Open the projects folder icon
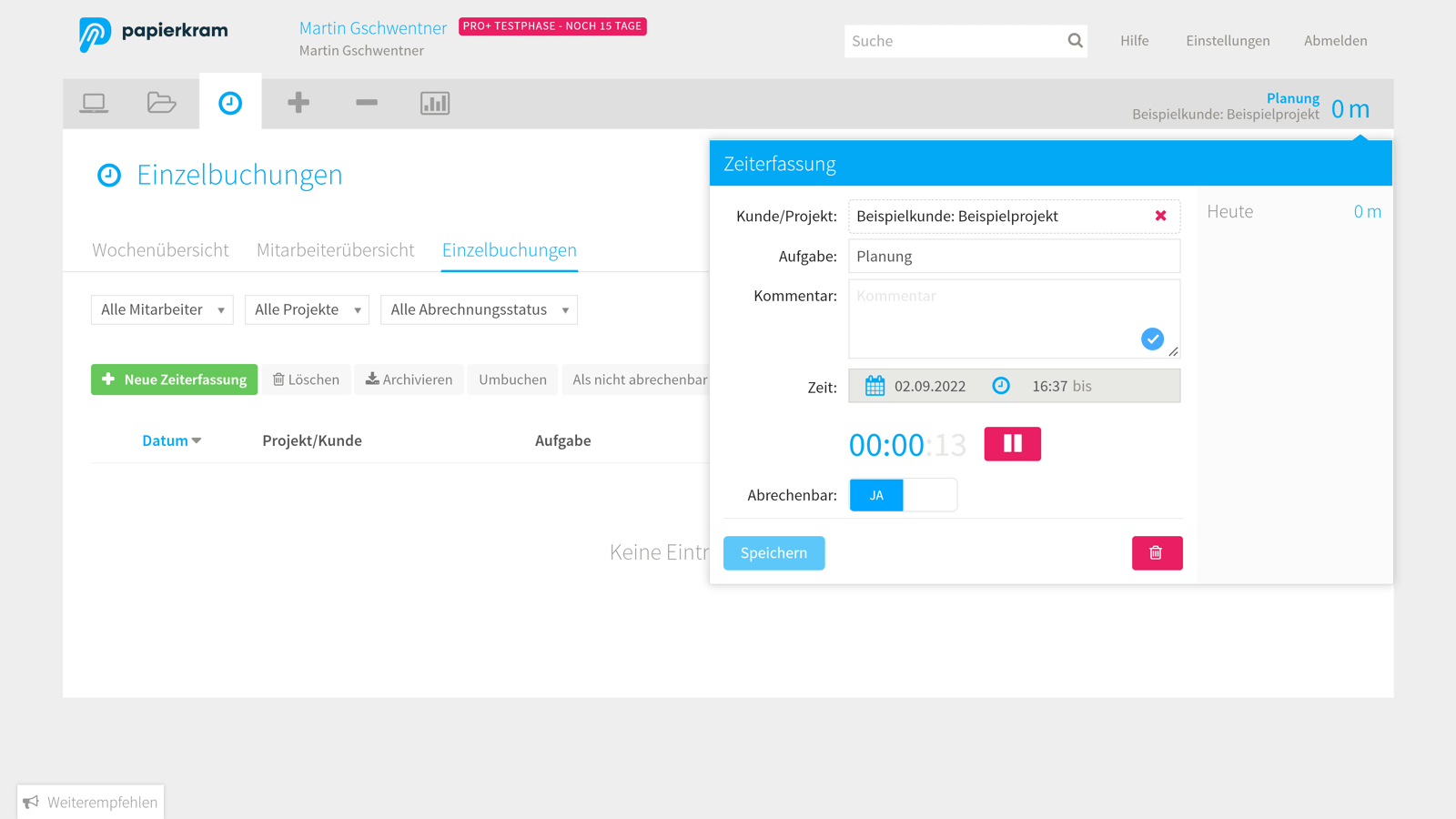Viewport: 1456px width, 819px height. click(x=162, y=103)
